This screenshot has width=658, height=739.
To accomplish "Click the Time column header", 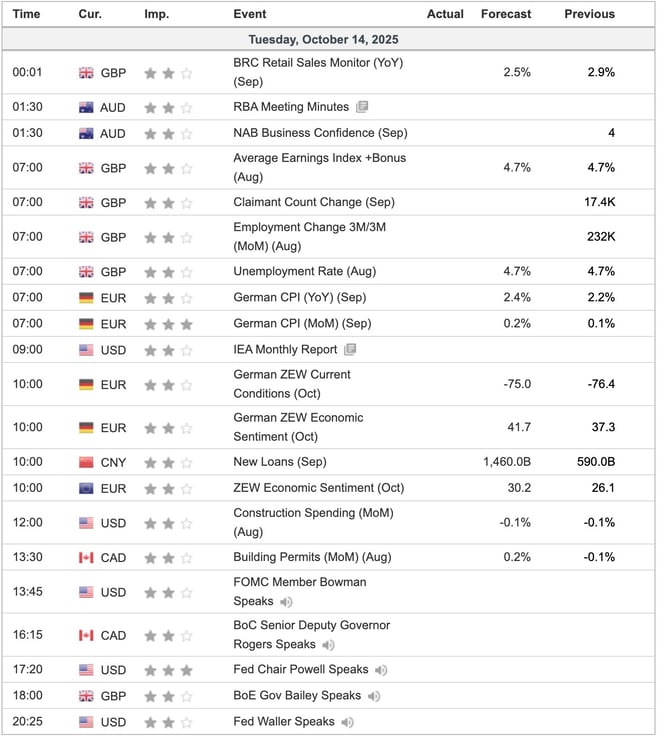I will (26, 14).
